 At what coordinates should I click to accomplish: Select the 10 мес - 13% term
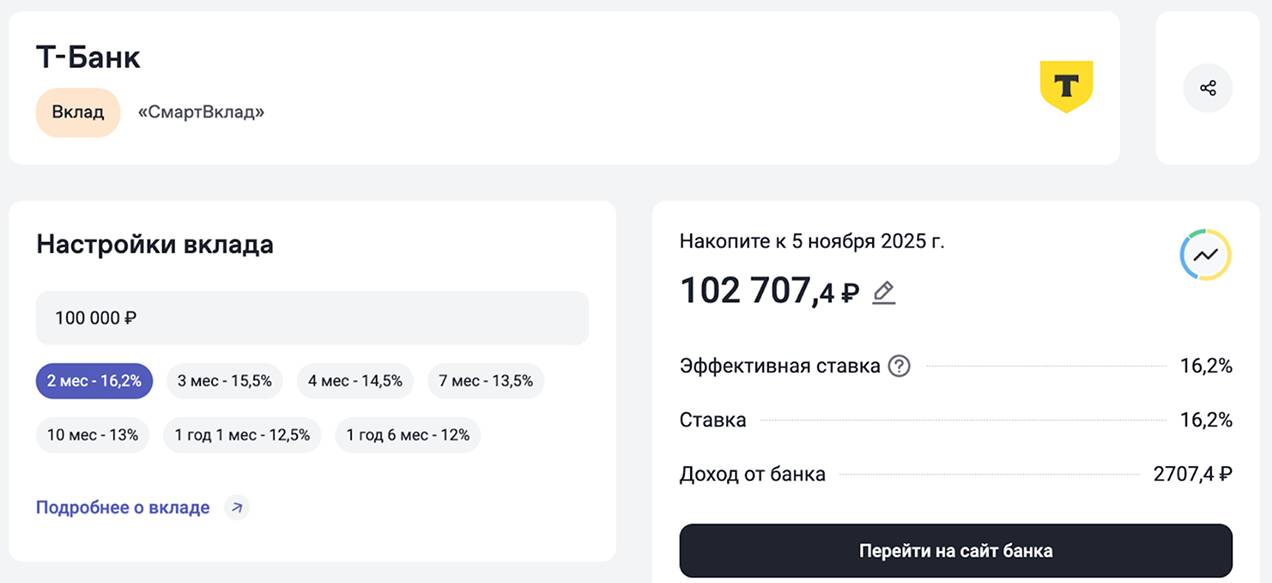tap(93, 435)
